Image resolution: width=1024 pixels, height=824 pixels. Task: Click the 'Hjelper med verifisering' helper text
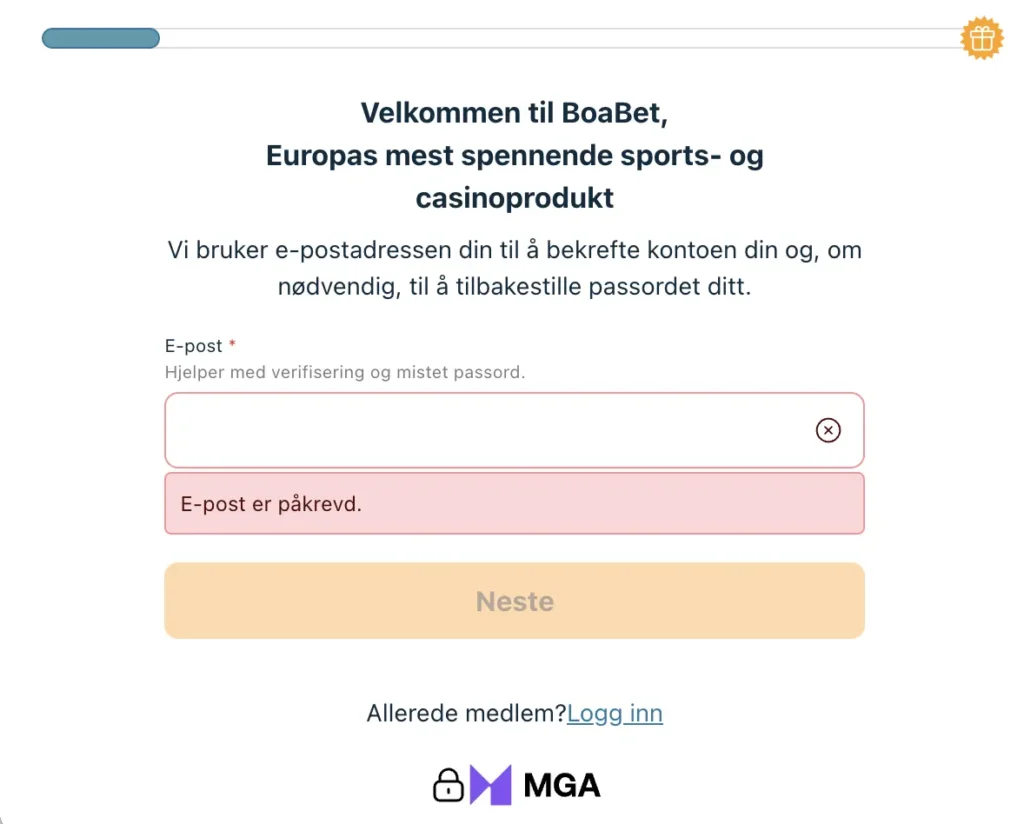pos(344,372)
